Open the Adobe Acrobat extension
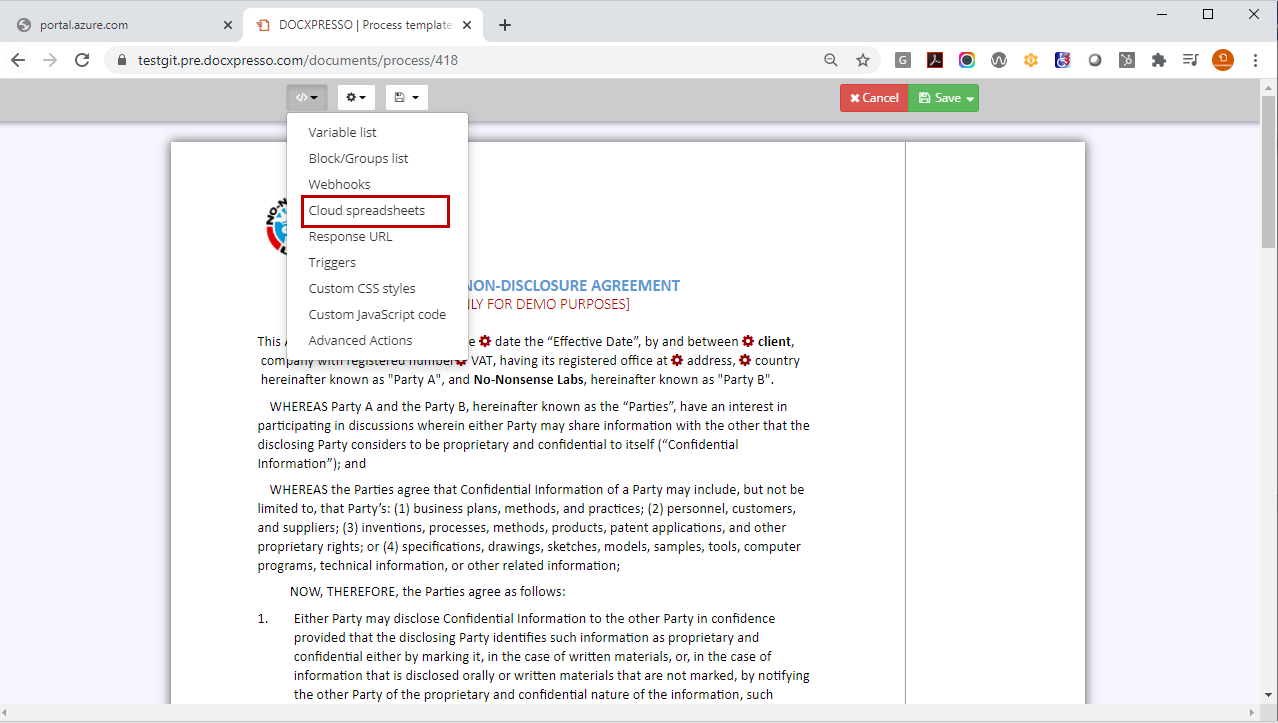This screenshot has width=1278, height=723. [935, 60]
